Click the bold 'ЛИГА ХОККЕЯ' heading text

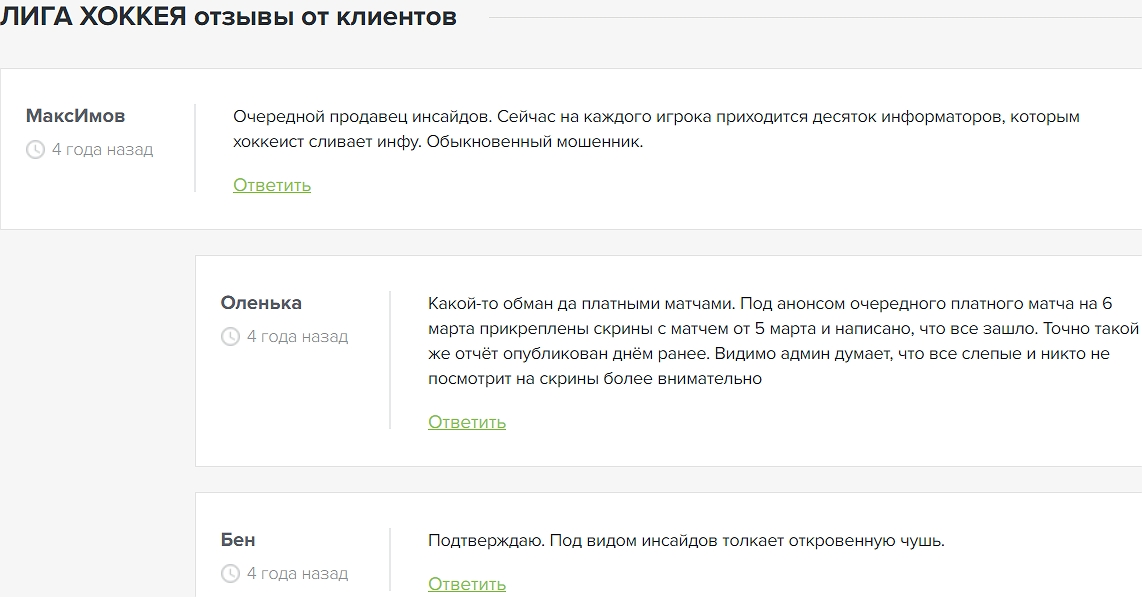point(93,17)
